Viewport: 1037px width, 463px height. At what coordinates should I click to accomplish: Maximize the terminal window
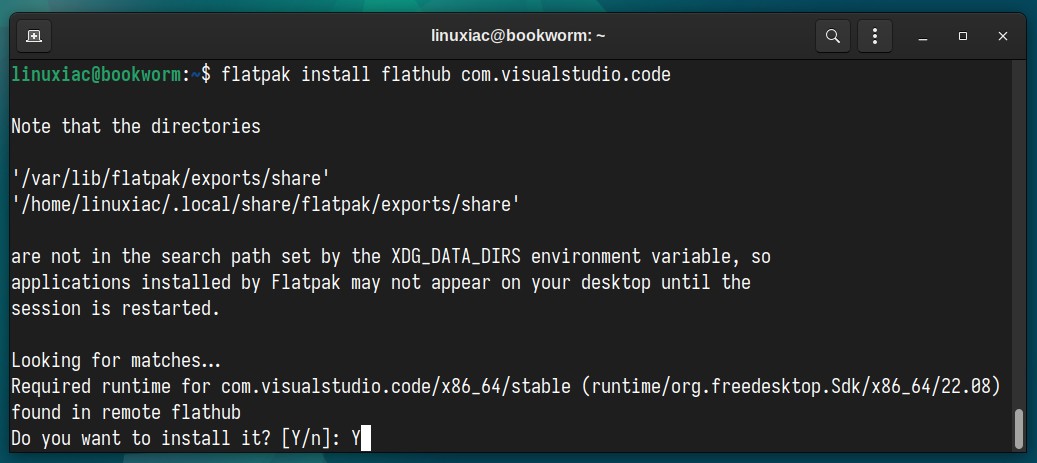tap(962, 36)
